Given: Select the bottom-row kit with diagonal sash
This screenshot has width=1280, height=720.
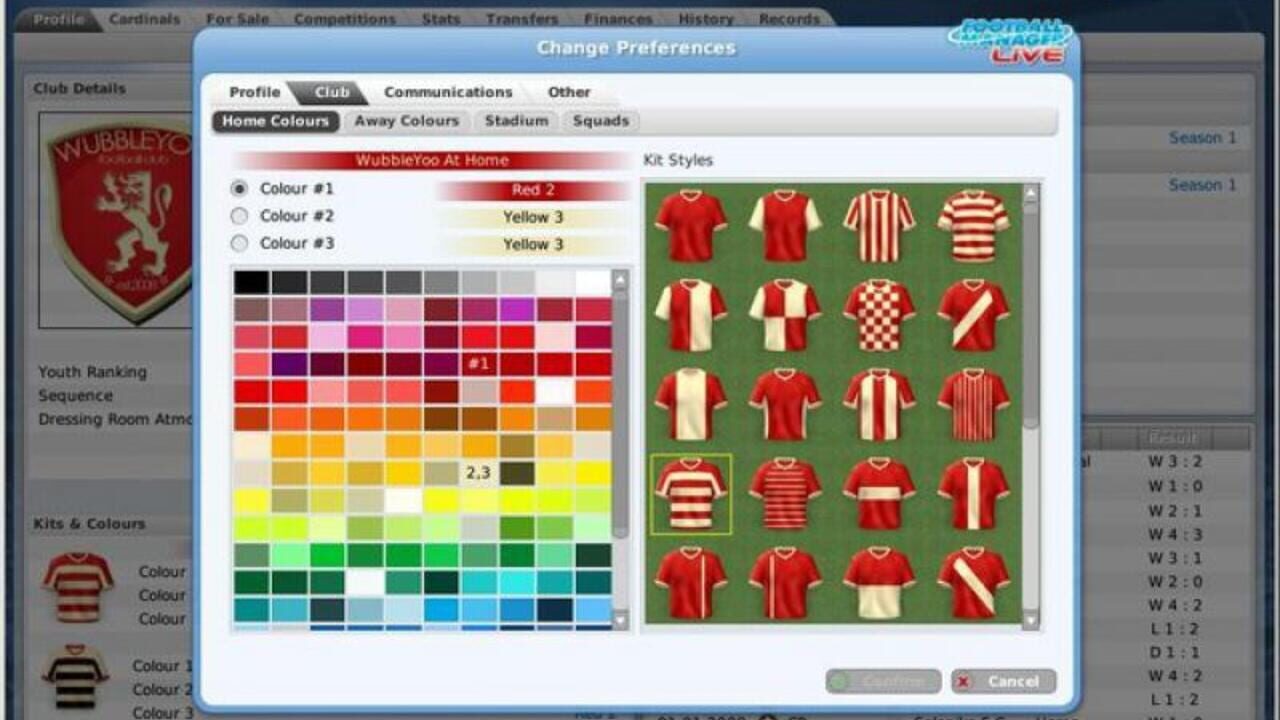Looking at the screenshot, I should pyautogui.click(x=973, y=582).
